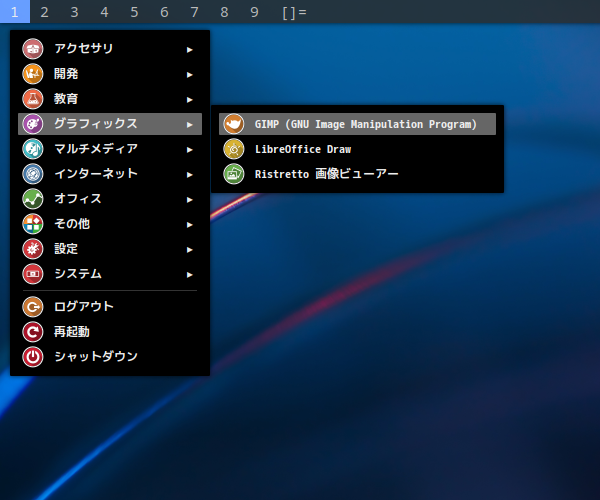Open the アクセサリ menu entry

point(110,49)
